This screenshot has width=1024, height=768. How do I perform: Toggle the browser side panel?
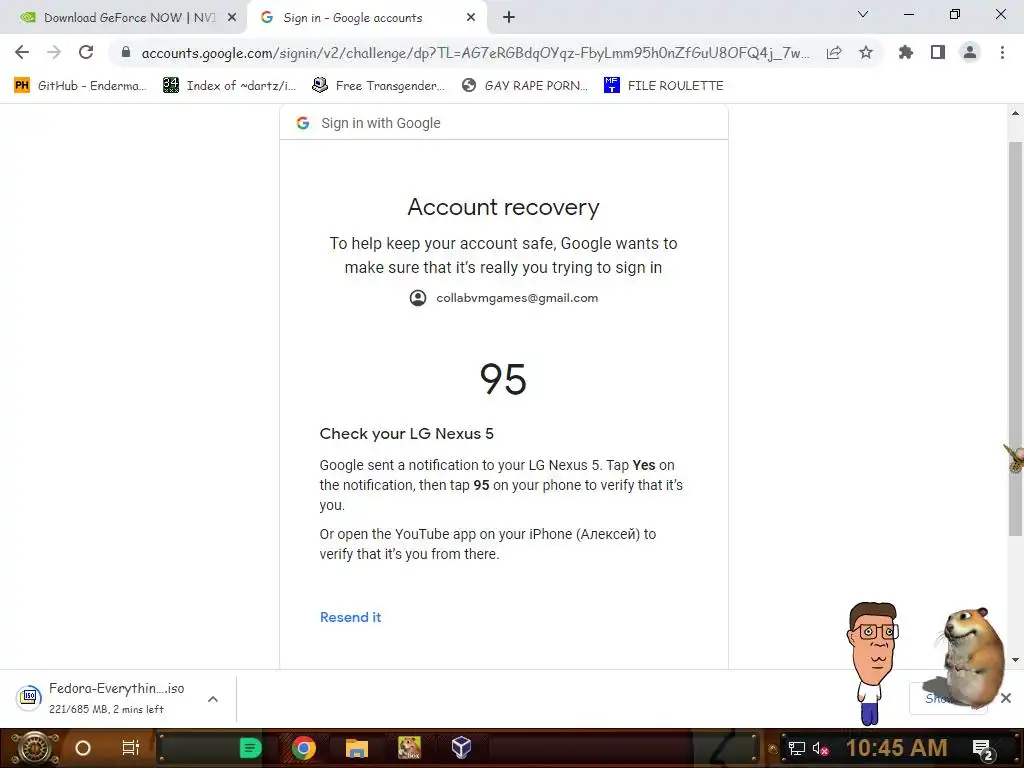click(x=938, y=52)
